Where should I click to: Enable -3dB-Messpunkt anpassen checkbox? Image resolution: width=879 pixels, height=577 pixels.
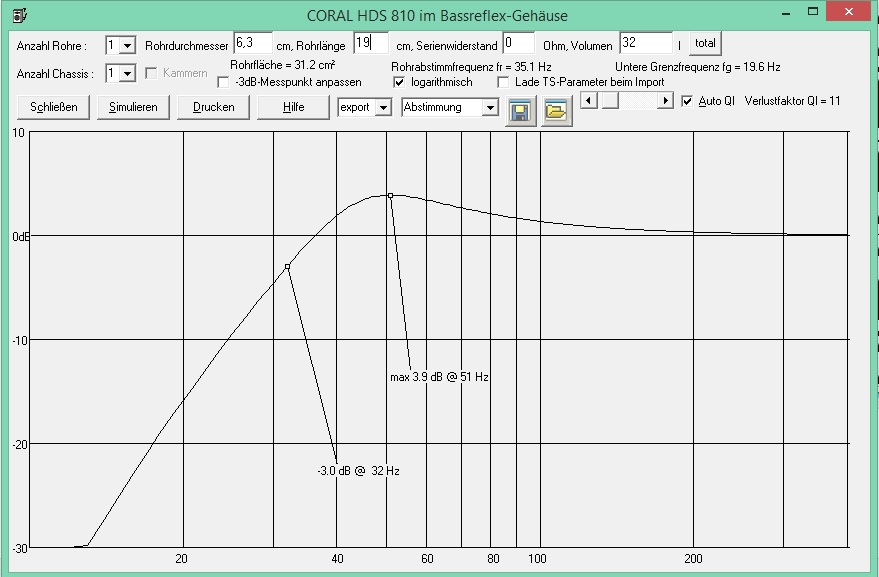click(223, 82)
